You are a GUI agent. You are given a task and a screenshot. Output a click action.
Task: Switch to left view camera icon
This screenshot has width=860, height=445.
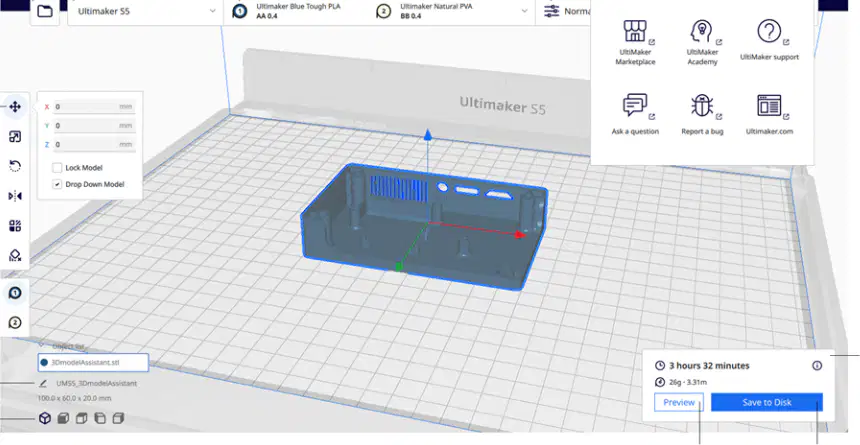pyautogui.click(x=100, y=418)
